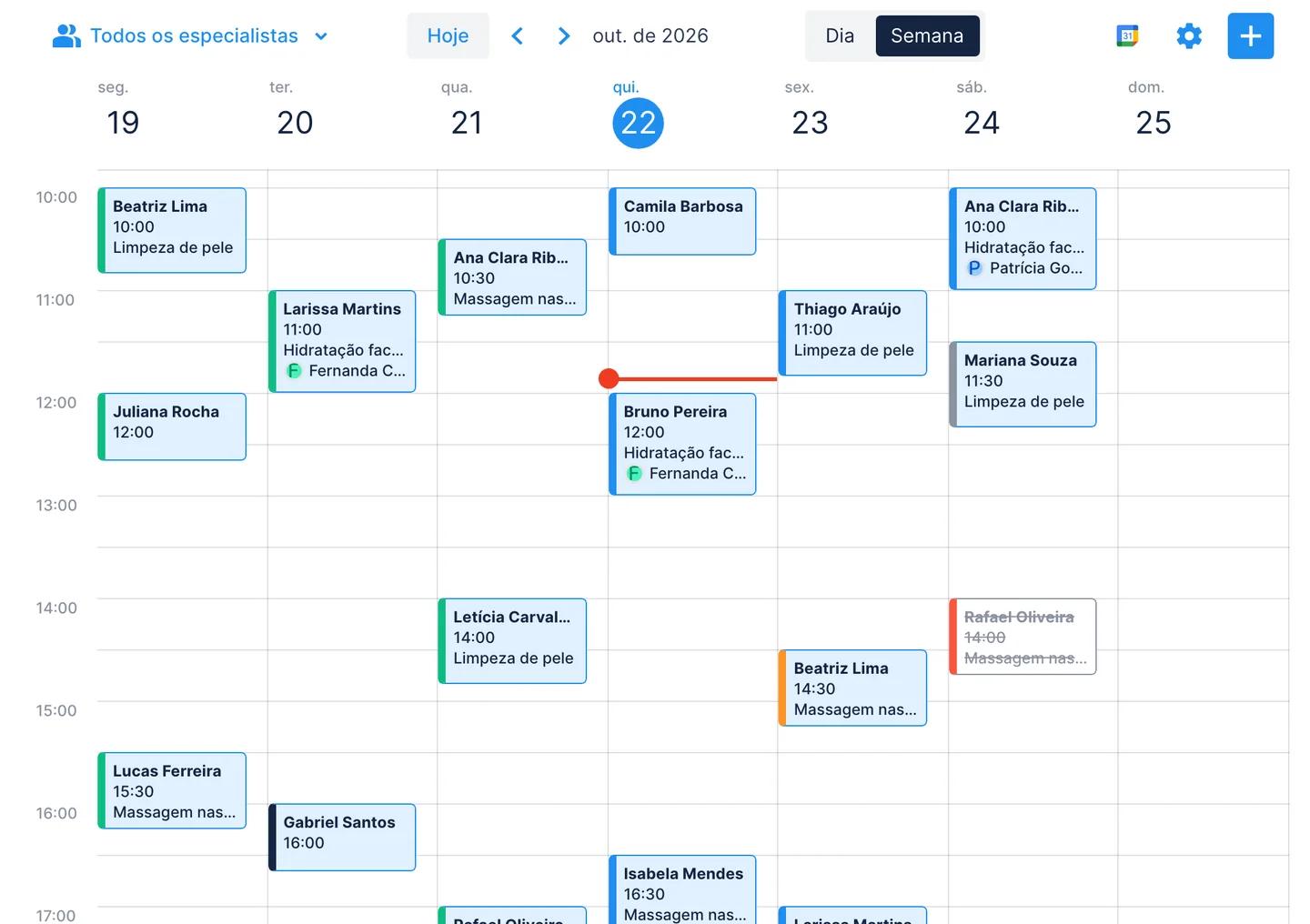The height and width of the screenshot is (924, 1310).
Task: Go to previous week arrow
Action: click(x=517, y=36)
